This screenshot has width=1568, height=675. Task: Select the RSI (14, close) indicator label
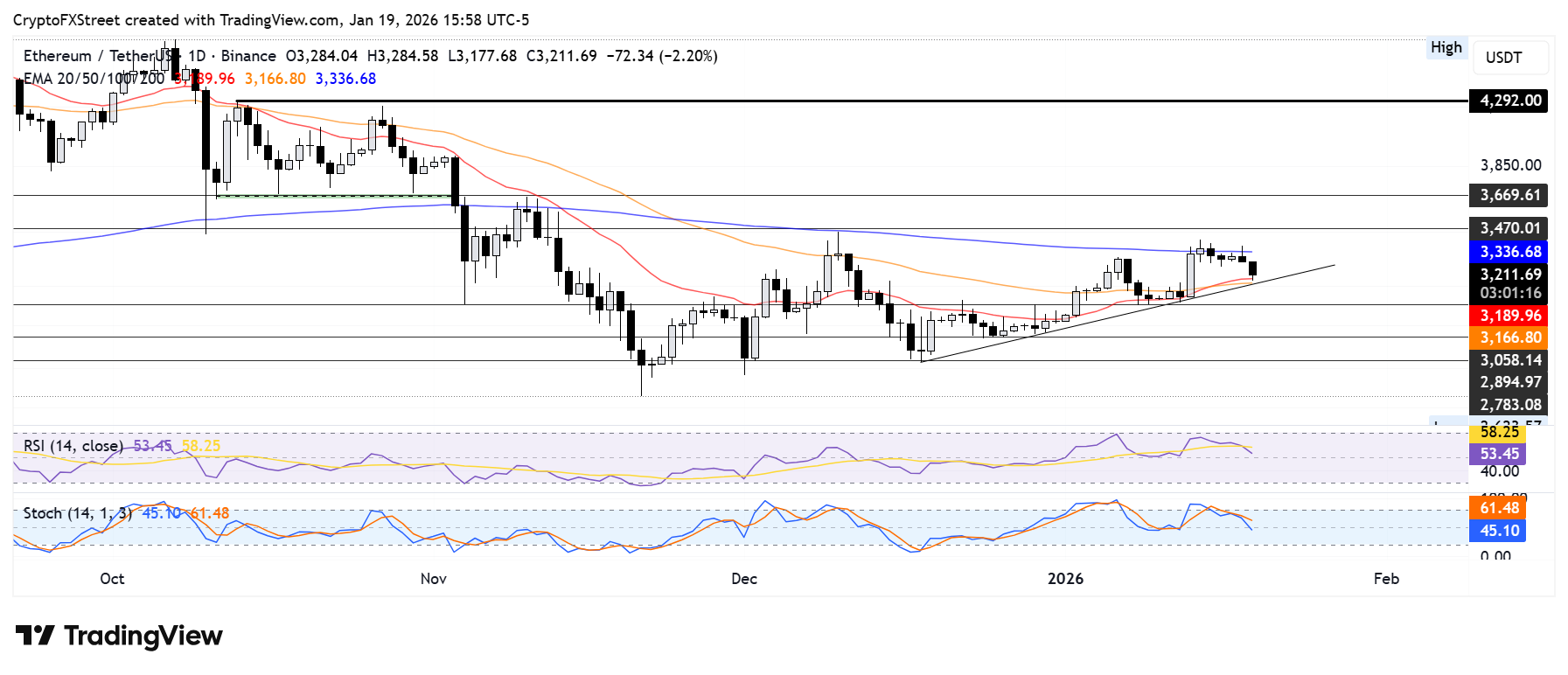pos(73,446)
